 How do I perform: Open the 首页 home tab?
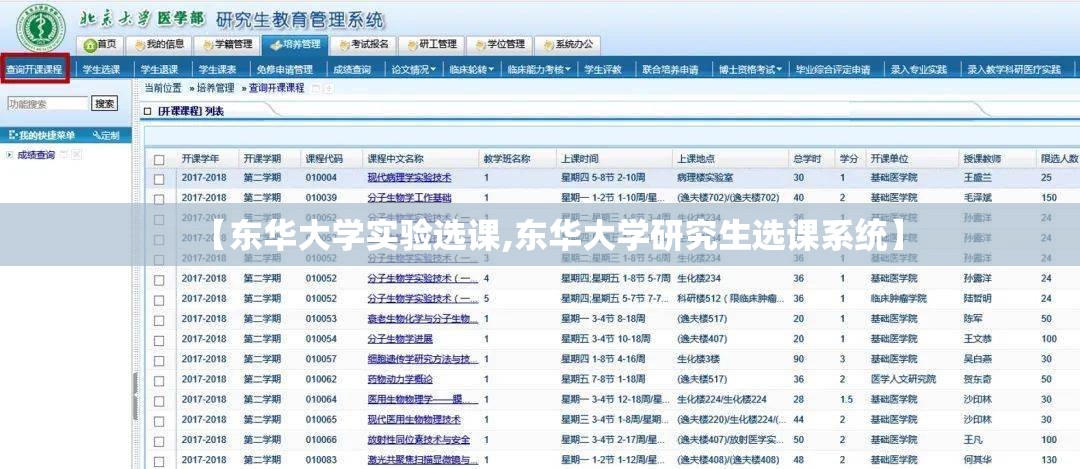tap(102, 44)
